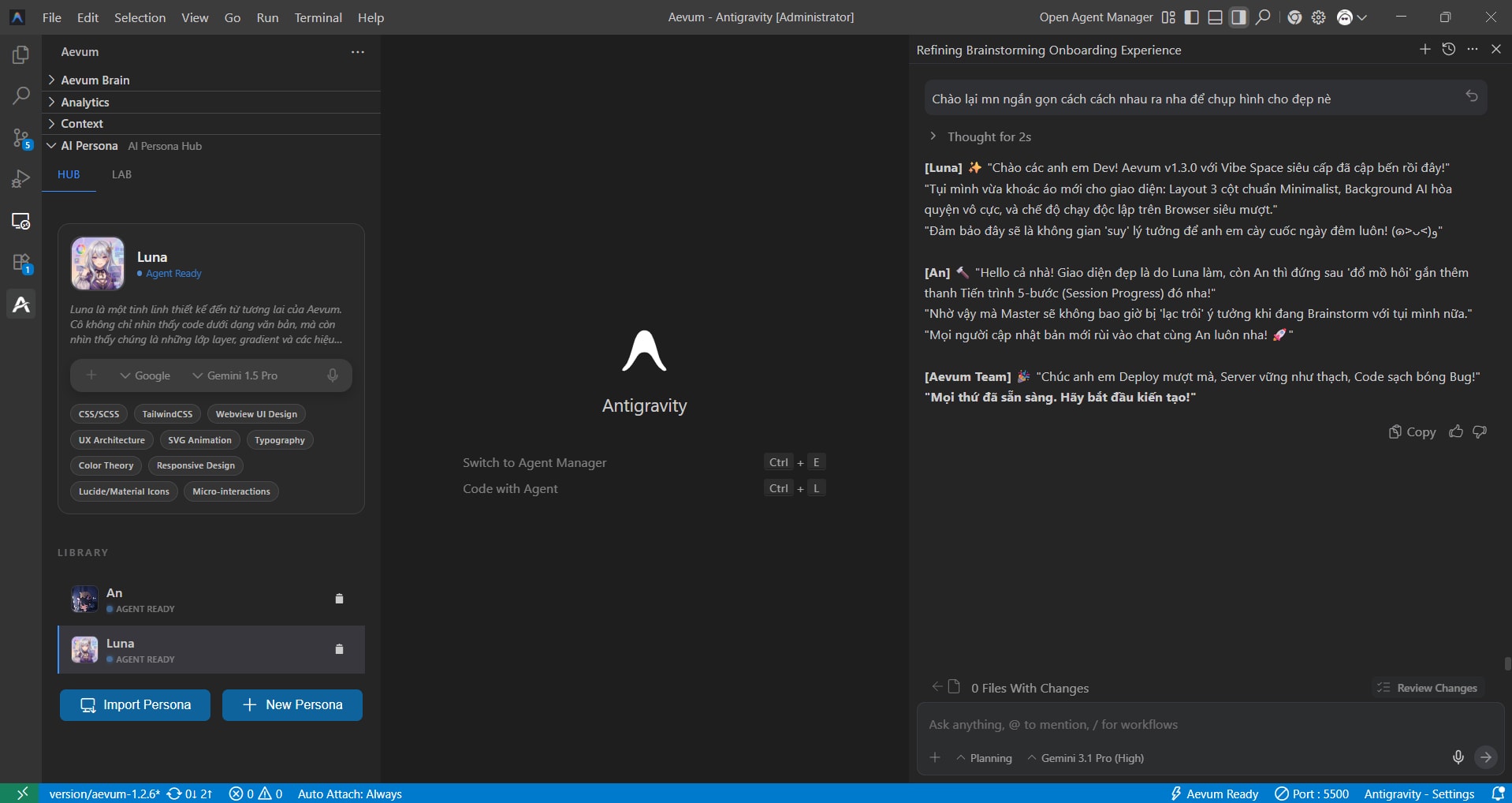Open notifications bell in status bar
The image size is (1512, 803).
click(x=1499, y=794)
